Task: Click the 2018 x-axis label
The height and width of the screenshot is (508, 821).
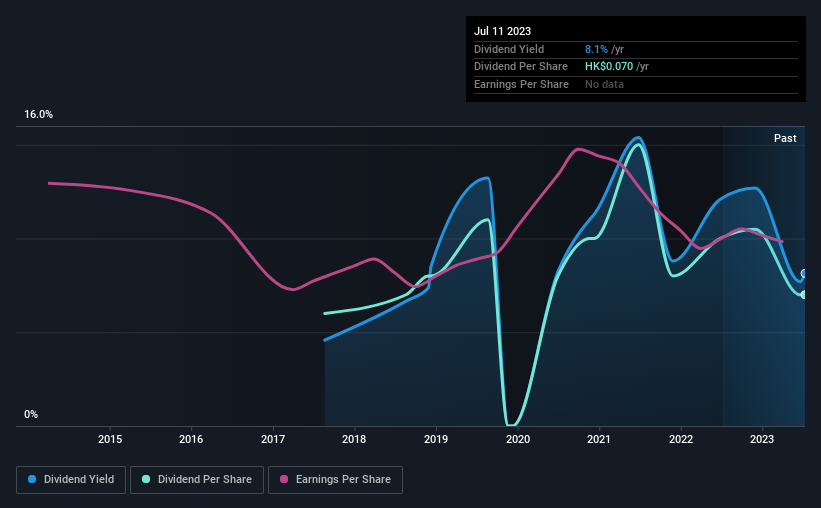Action: (354, 439)
